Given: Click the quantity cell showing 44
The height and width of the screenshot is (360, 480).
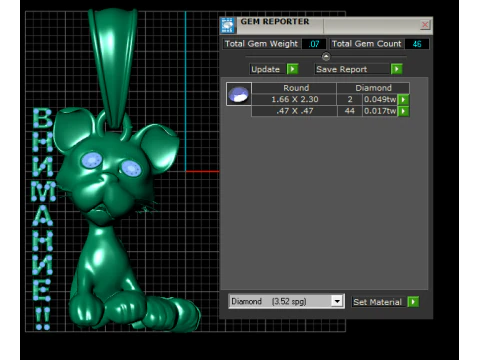Looking at the screenshot, I should [350, 111].
